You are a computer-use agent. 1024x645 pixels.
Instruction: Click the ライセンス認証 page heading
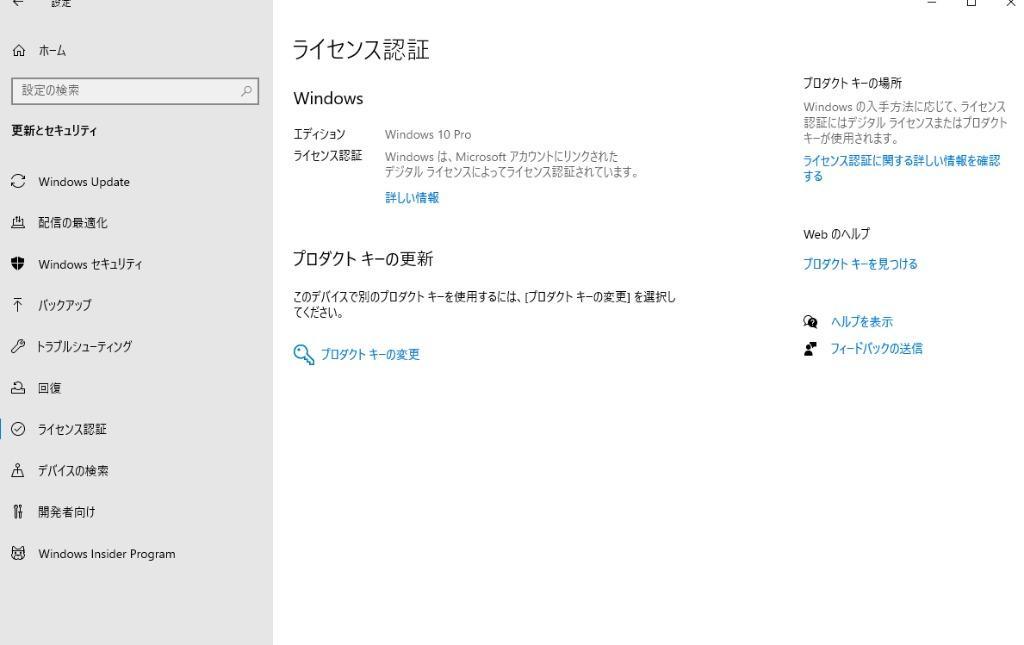click(x=360, y=50)
